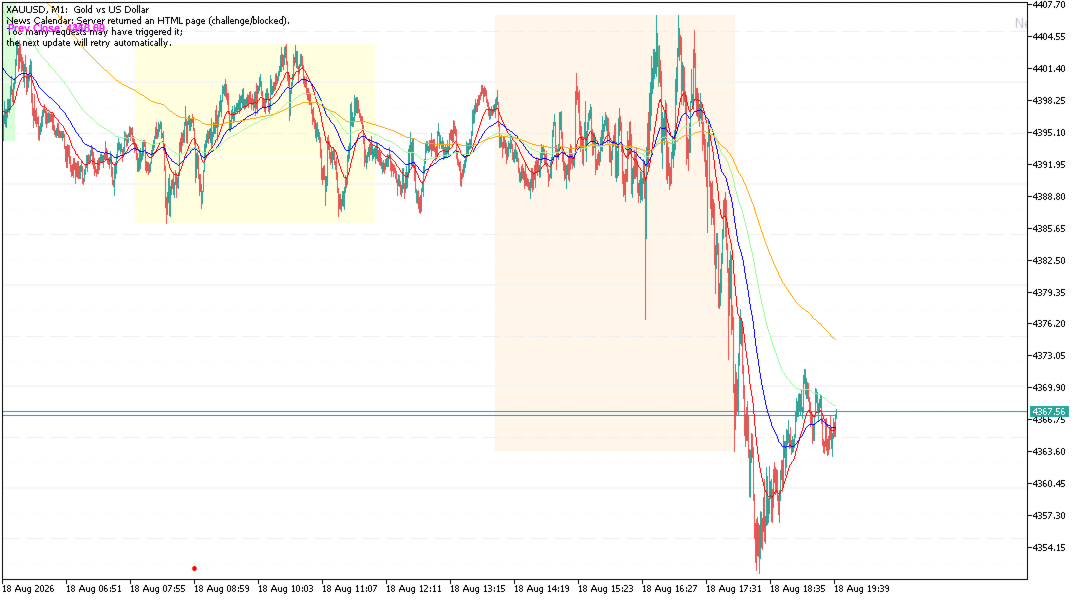Click time axis label 18 Aug 15:23
The height and width of the screenshot is (600, 1080).
click(606, 589)
